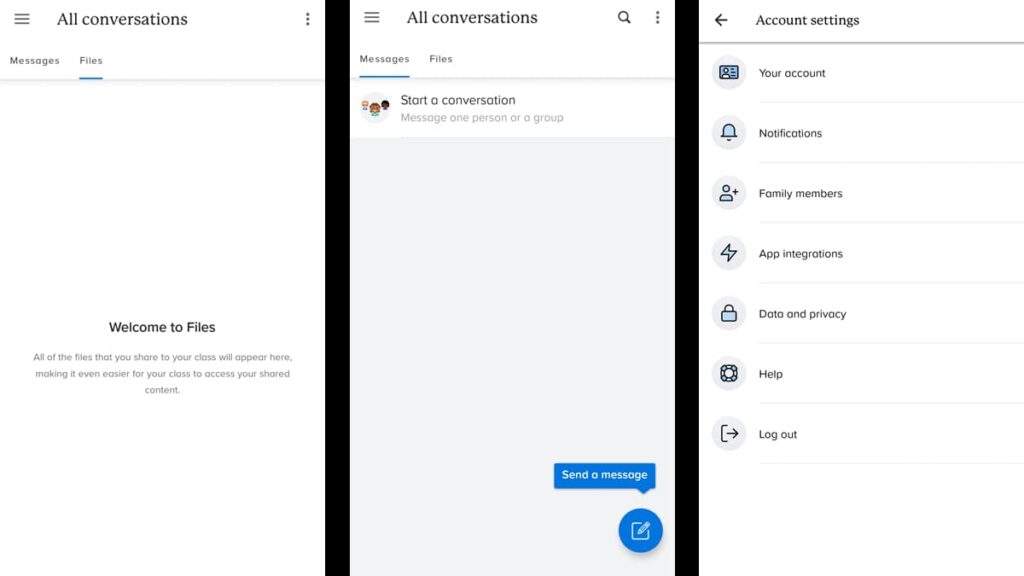Screen dimensions: 1024x576
Task: Click the Notifications bell icon
Action: pos(729,133)
